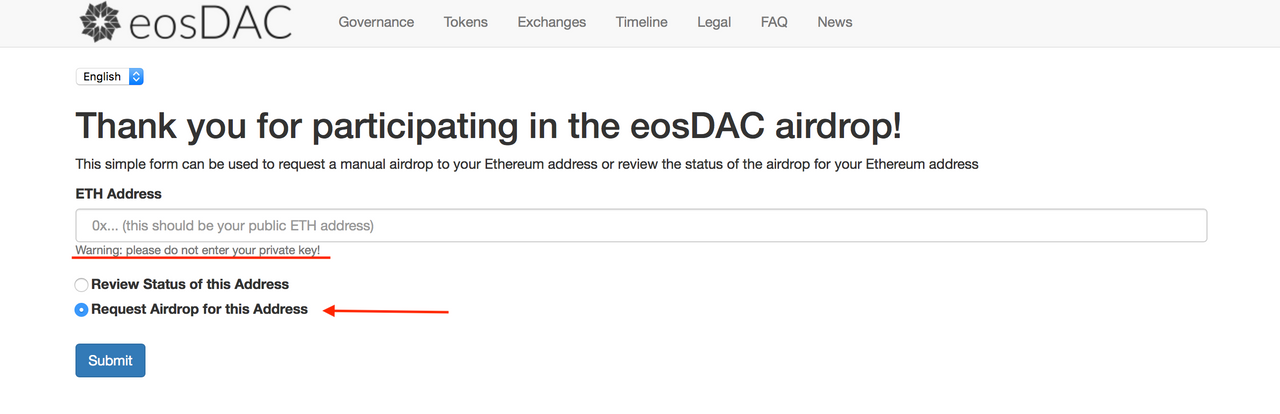Click the ETH Address field label
Screen dimensions: 1280x414
118,194
